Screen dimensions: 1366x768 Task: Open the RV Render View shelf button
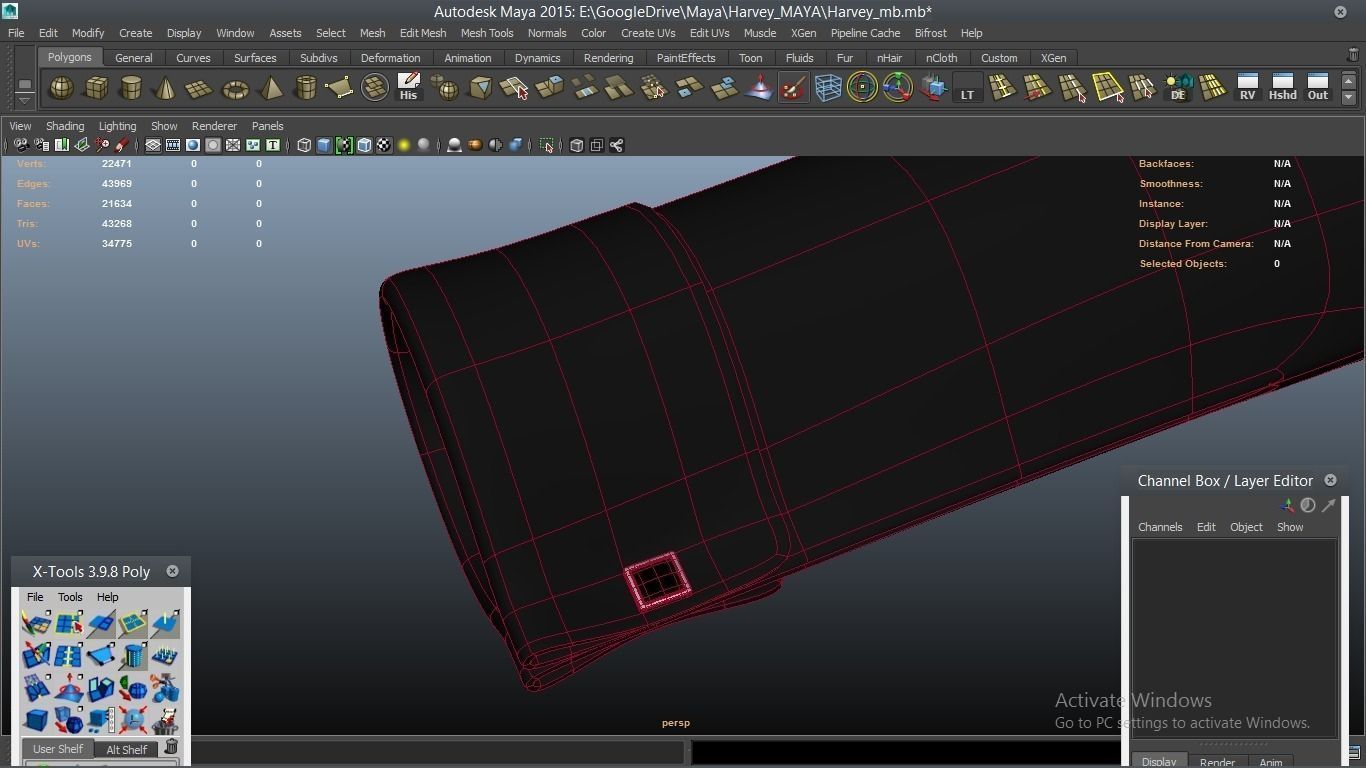[1247, 88]
